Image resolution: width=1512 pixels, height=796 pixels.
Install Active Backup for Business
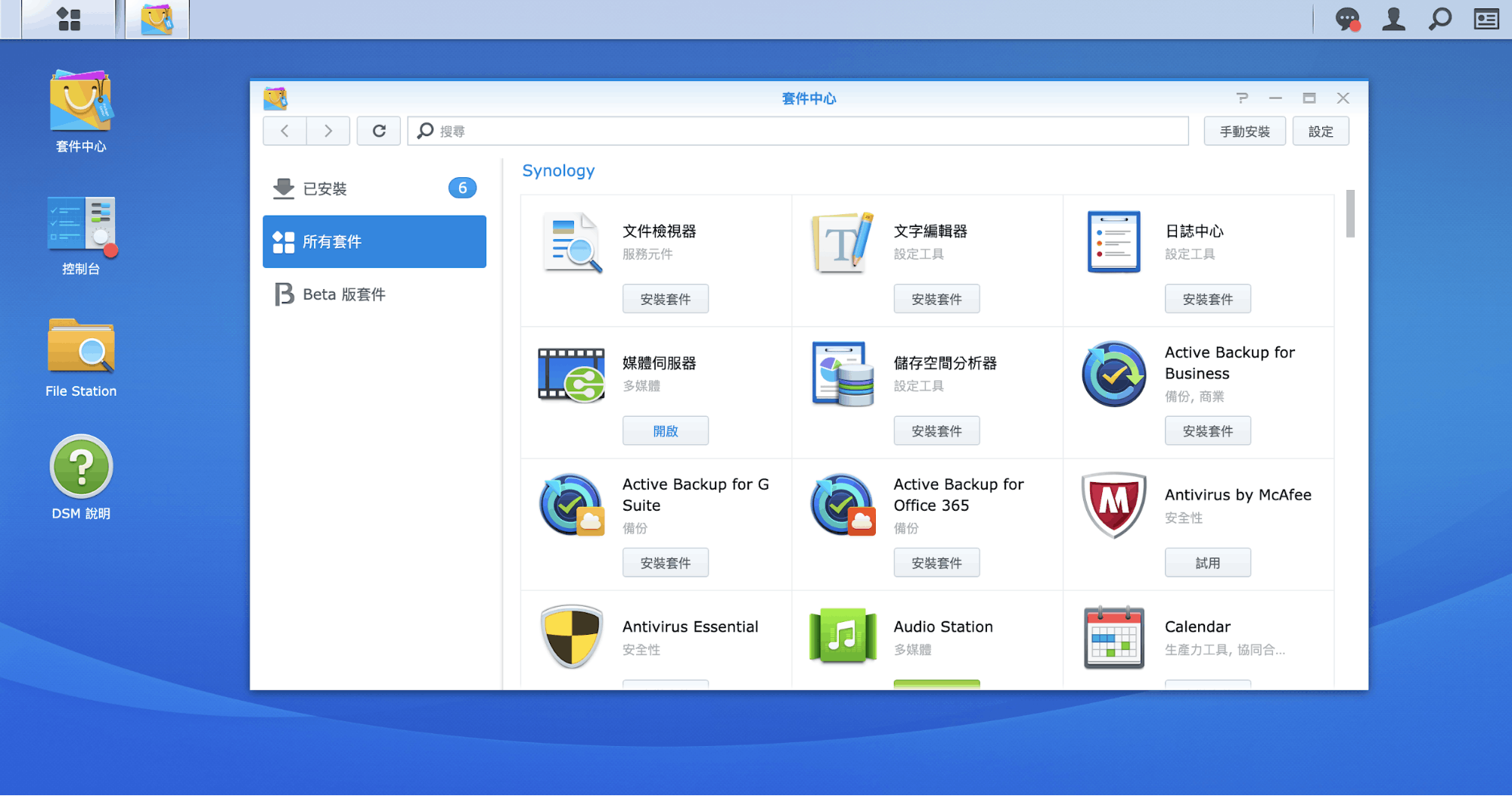click(x=1207, y=431)
